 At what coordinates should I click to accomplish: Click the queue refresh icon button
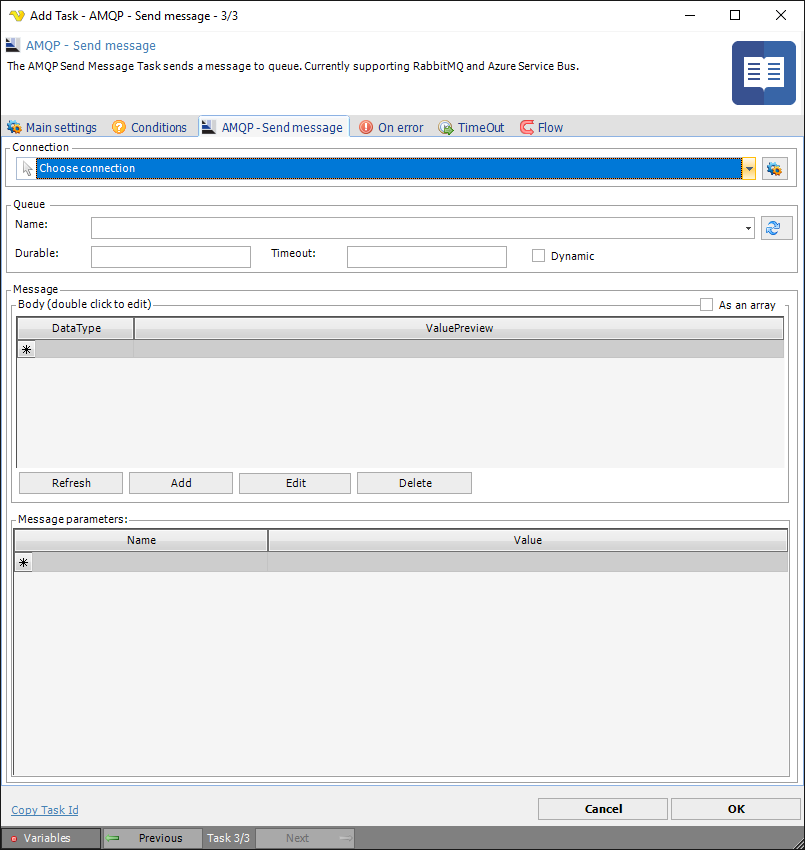(x=774, y=228)
